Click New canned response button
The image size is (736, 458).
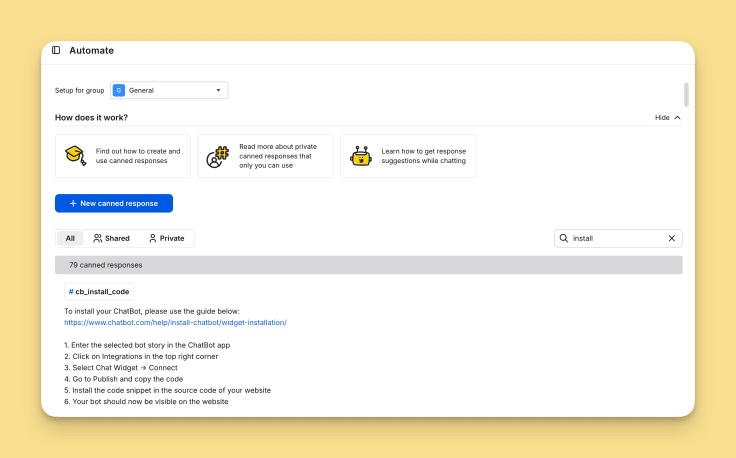[x=114, y=203]
